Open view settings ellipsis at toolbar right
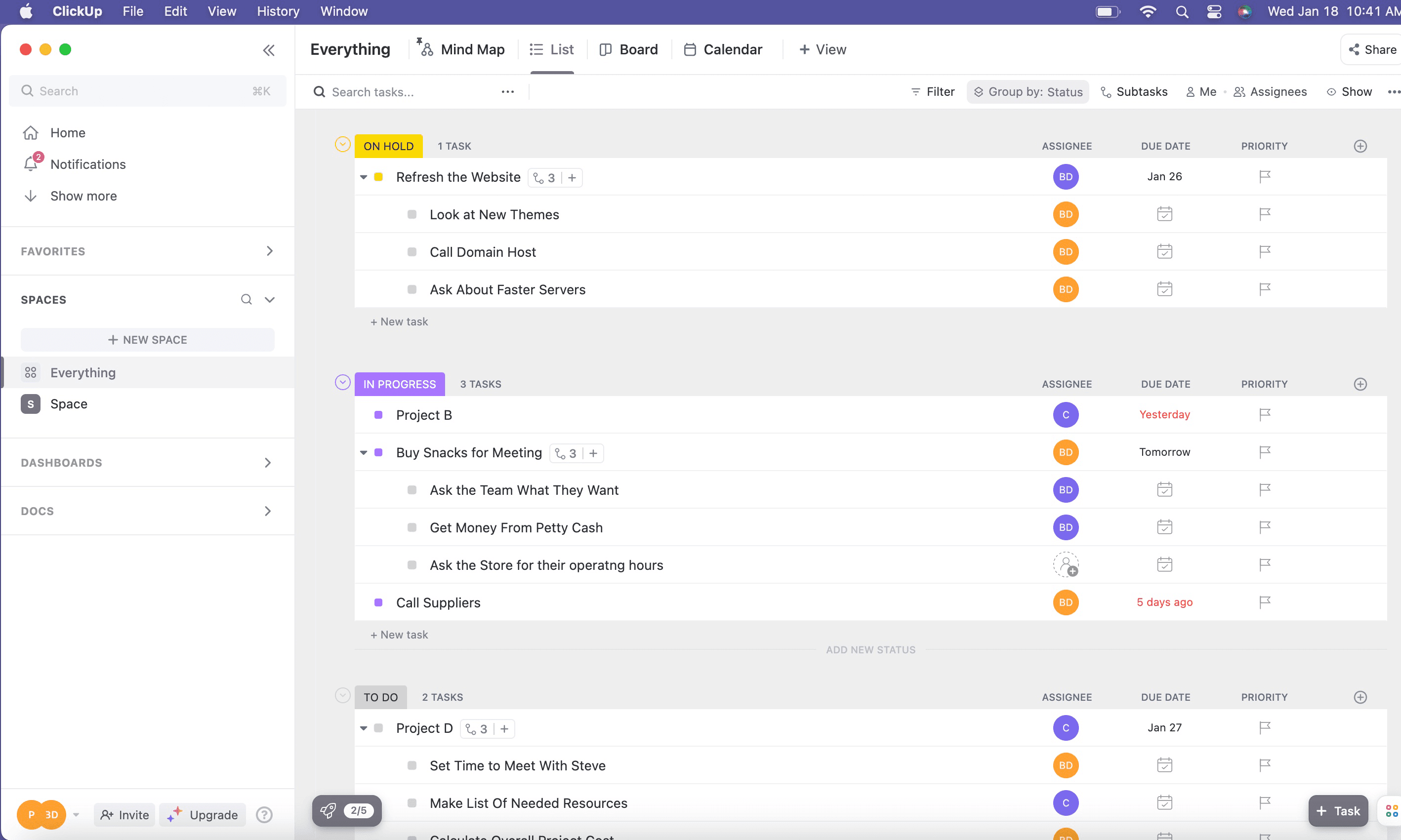This screenshot has width=1401, height=840. [x=1393, y=92]
